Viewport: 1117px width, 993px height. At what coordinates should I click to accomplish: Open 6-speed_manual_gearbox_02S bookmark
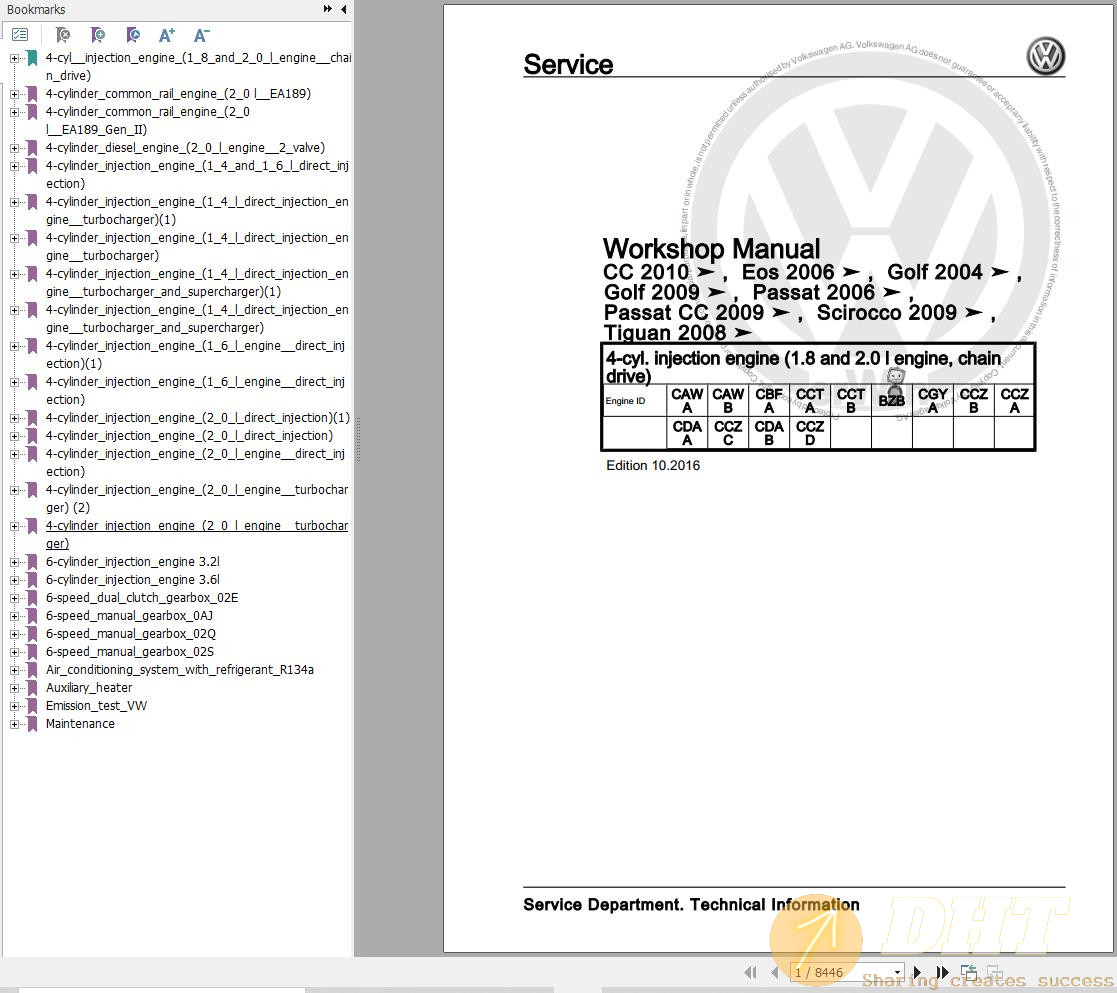tap(130, 651)
